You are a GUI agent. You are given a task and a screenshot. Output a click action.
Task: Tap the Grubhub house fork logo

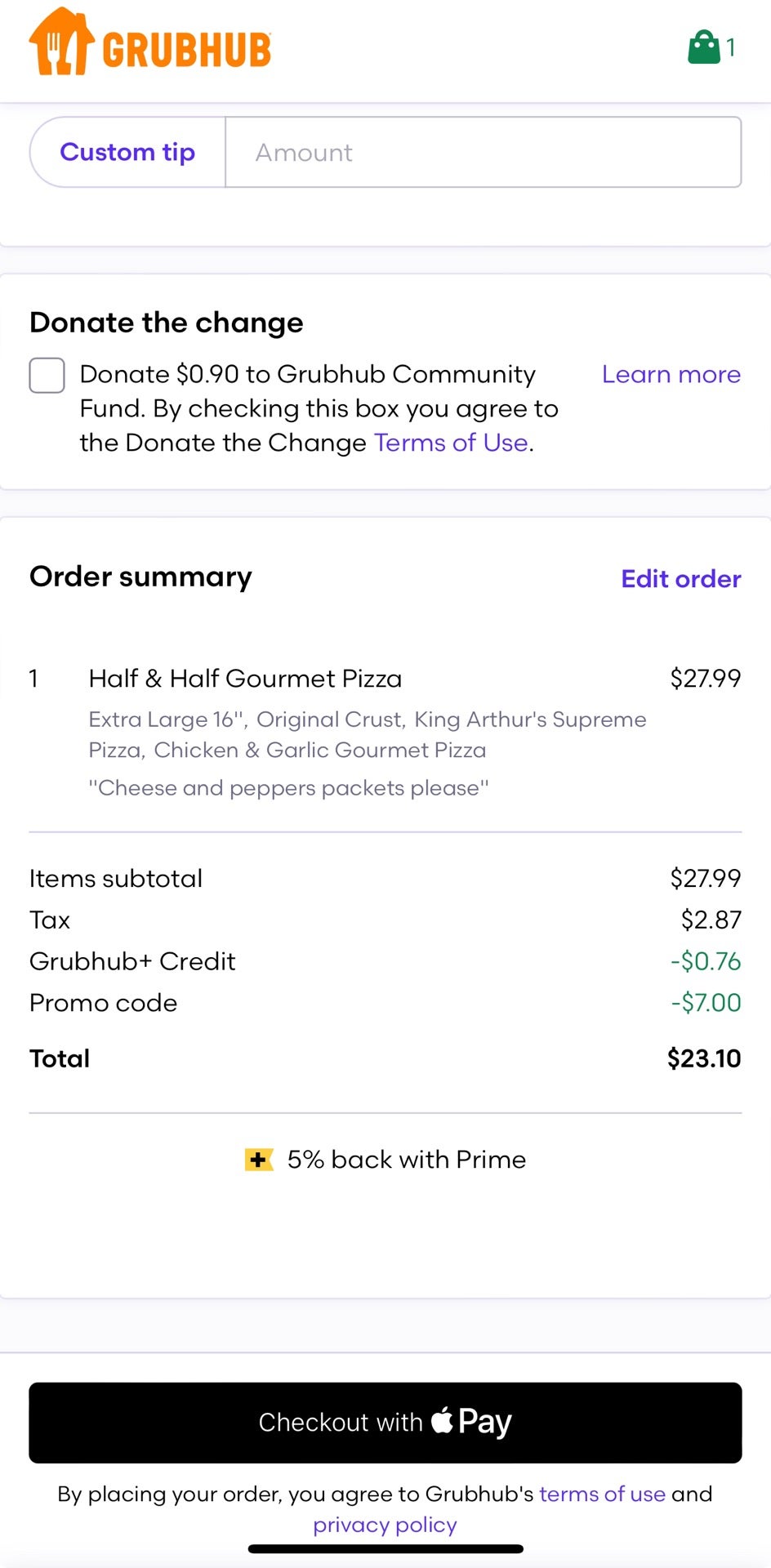point(61,42)
